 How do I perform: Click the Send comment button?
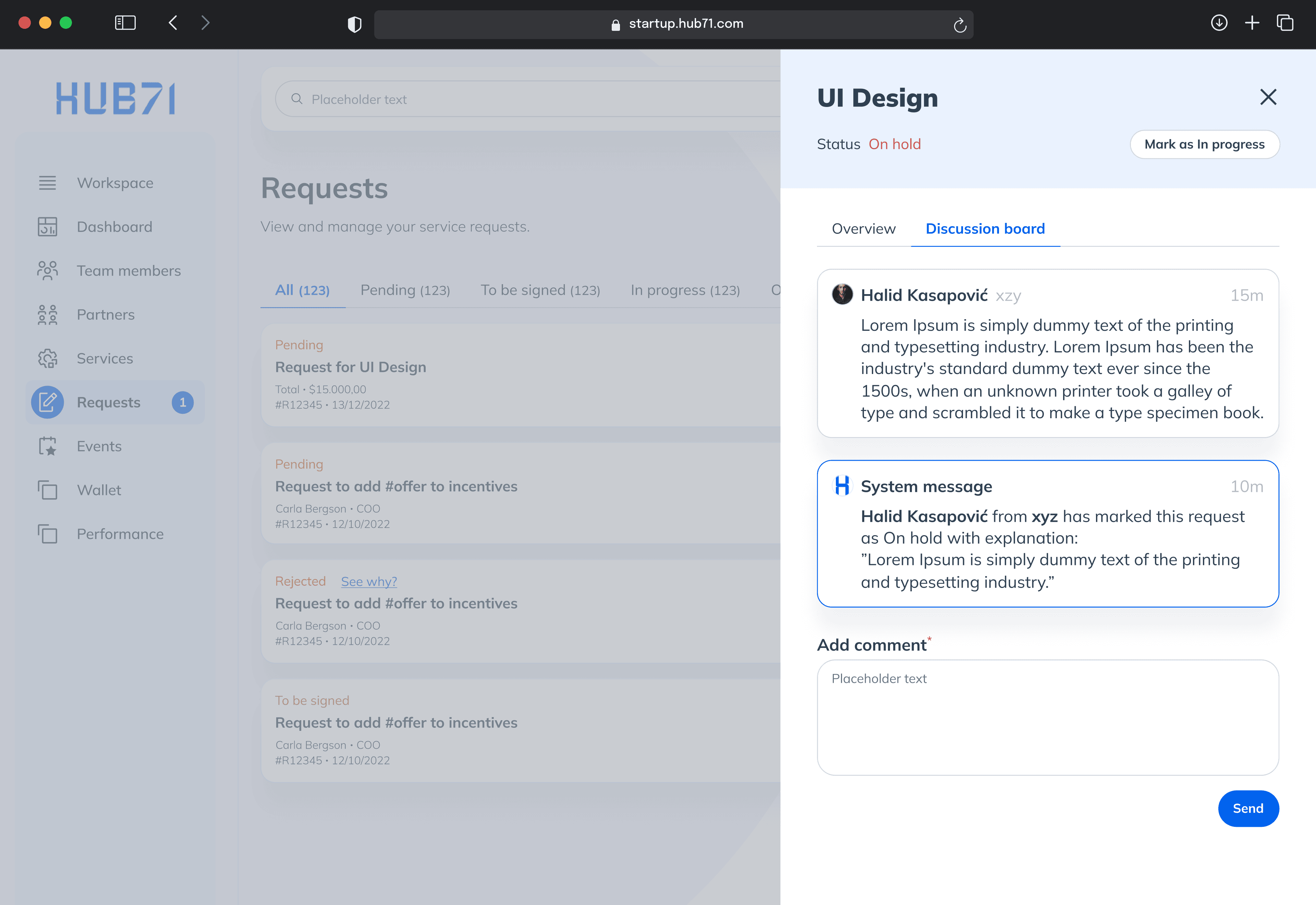(1248, 808)
